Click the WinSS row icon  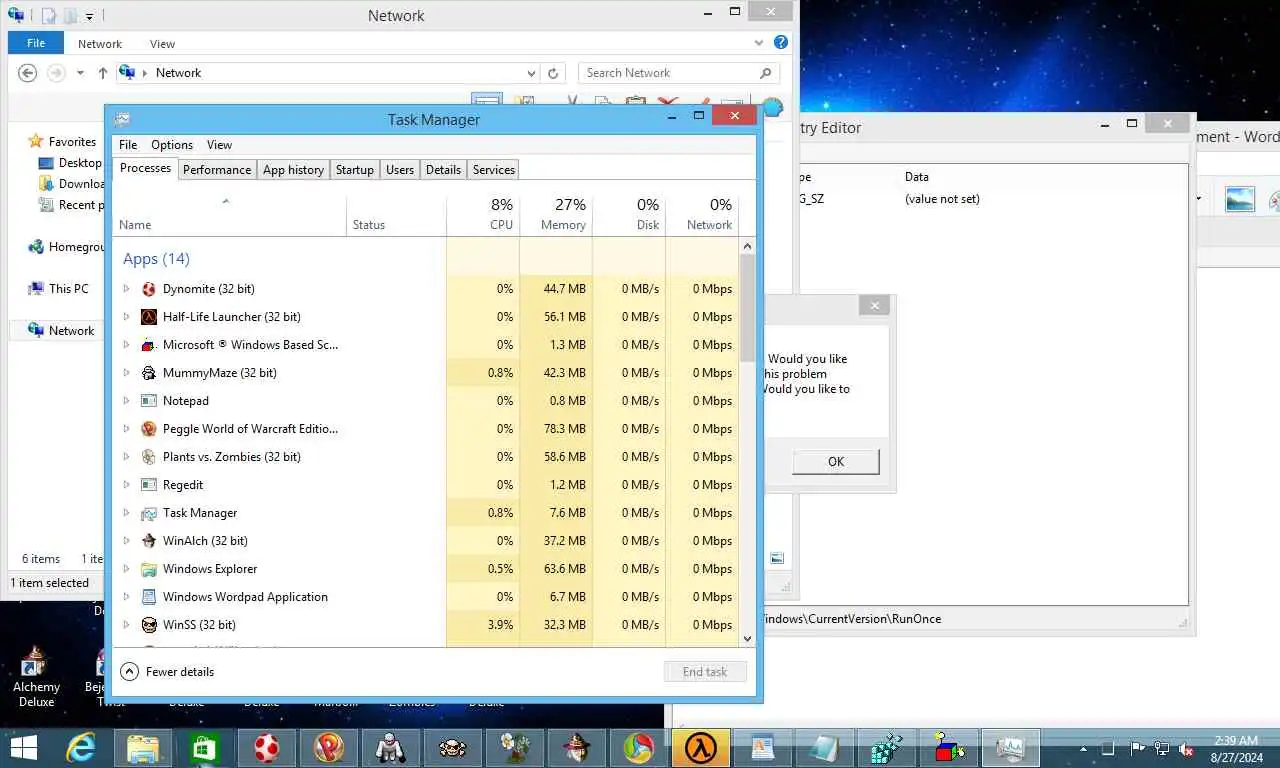[148, 625]
